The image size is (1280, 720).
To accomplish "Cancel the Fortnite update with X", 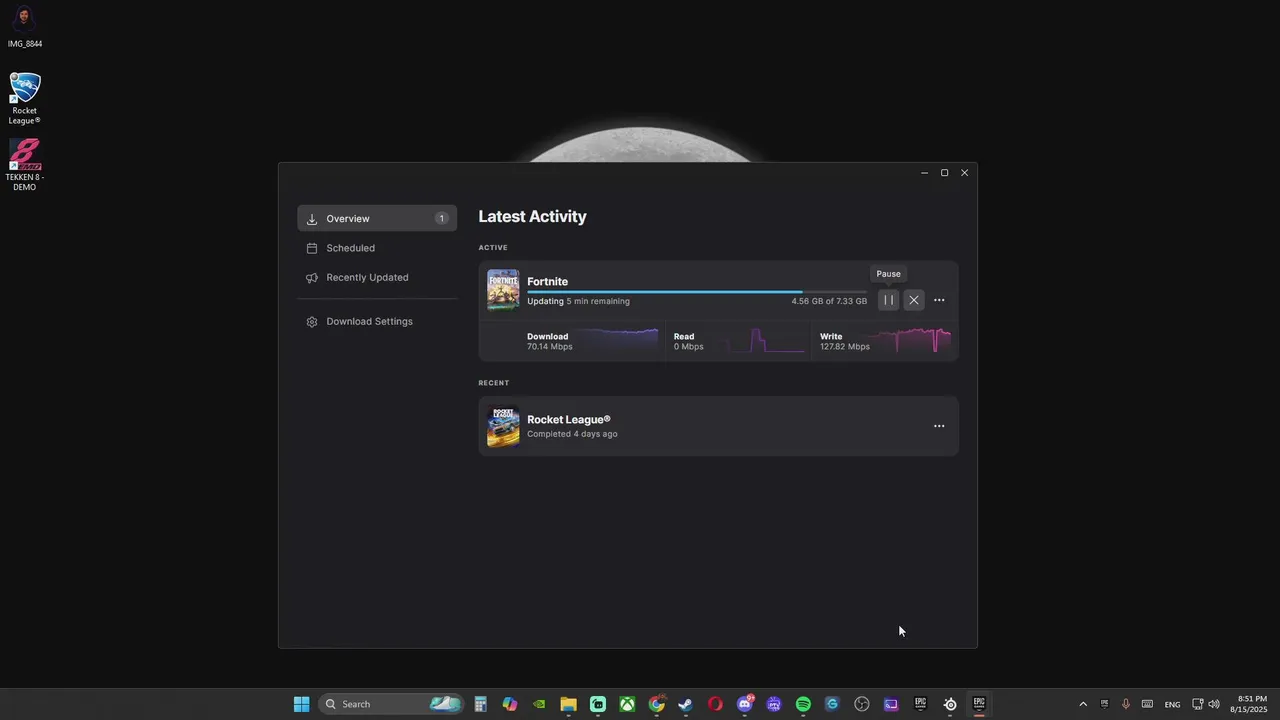I will click(914, 300).
